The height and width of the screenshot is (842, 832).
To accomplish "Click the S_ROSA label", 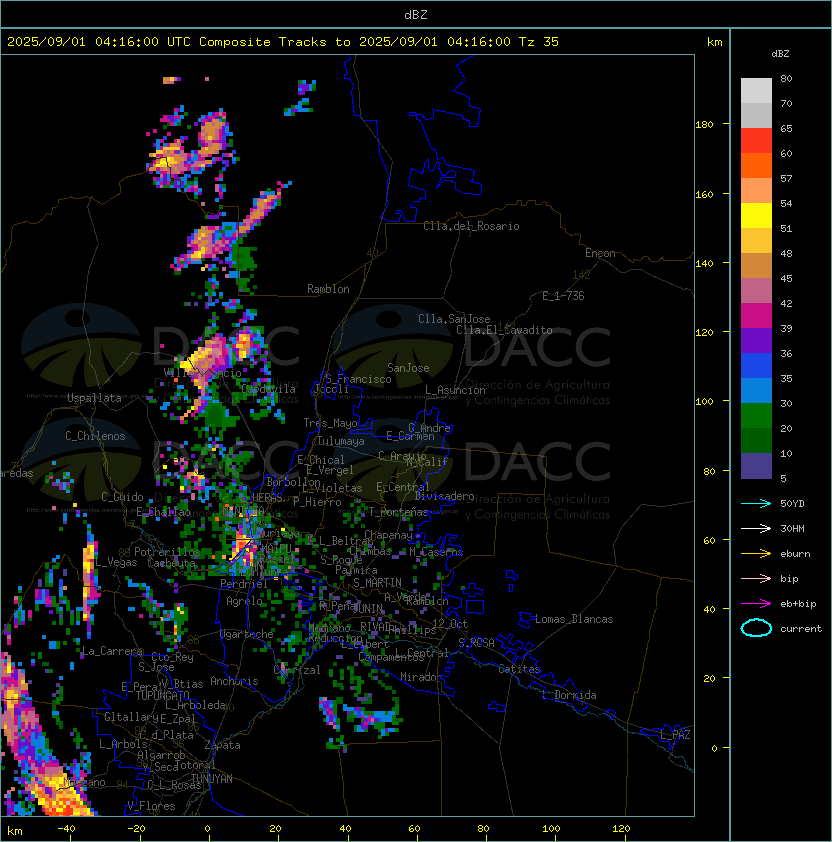I will (x=476, y=643).
